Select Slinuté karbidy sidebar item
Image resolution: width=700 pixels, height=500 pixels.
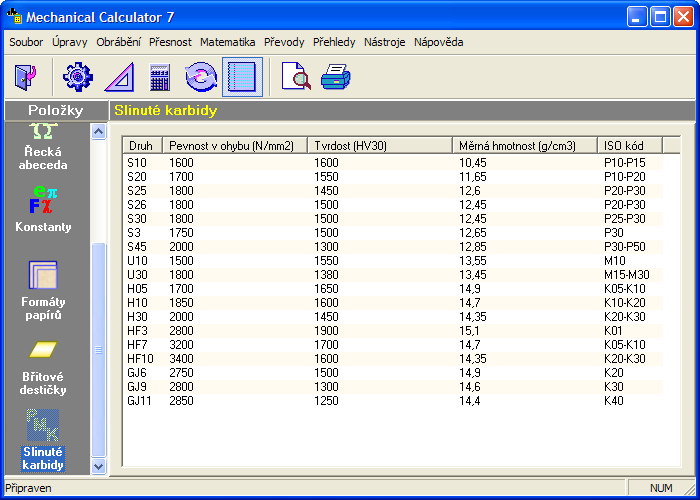pyautogui.click(x=43, y=440)
